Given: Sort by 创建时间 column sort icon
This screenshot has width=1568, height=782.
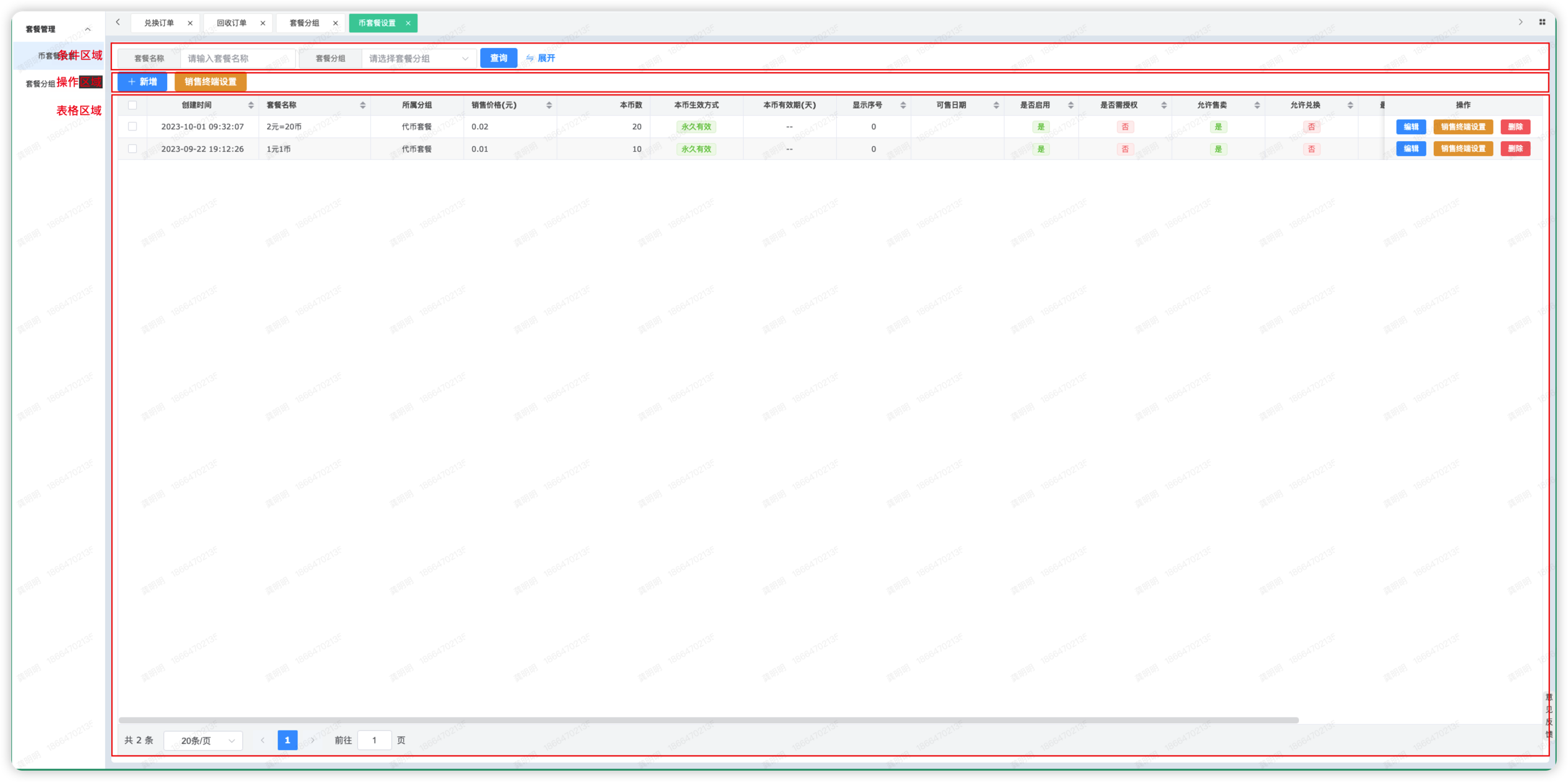Looking at the screenshot, I should click(x=251, y=105).
